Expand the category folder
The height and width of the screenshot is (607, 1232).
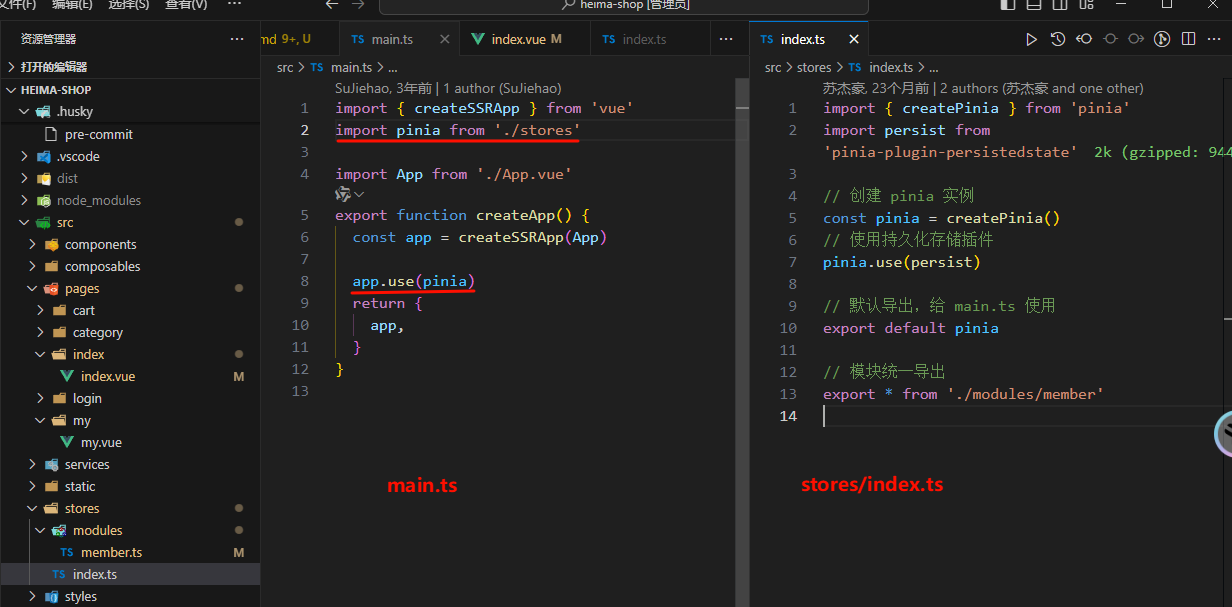tap(130, 332)
